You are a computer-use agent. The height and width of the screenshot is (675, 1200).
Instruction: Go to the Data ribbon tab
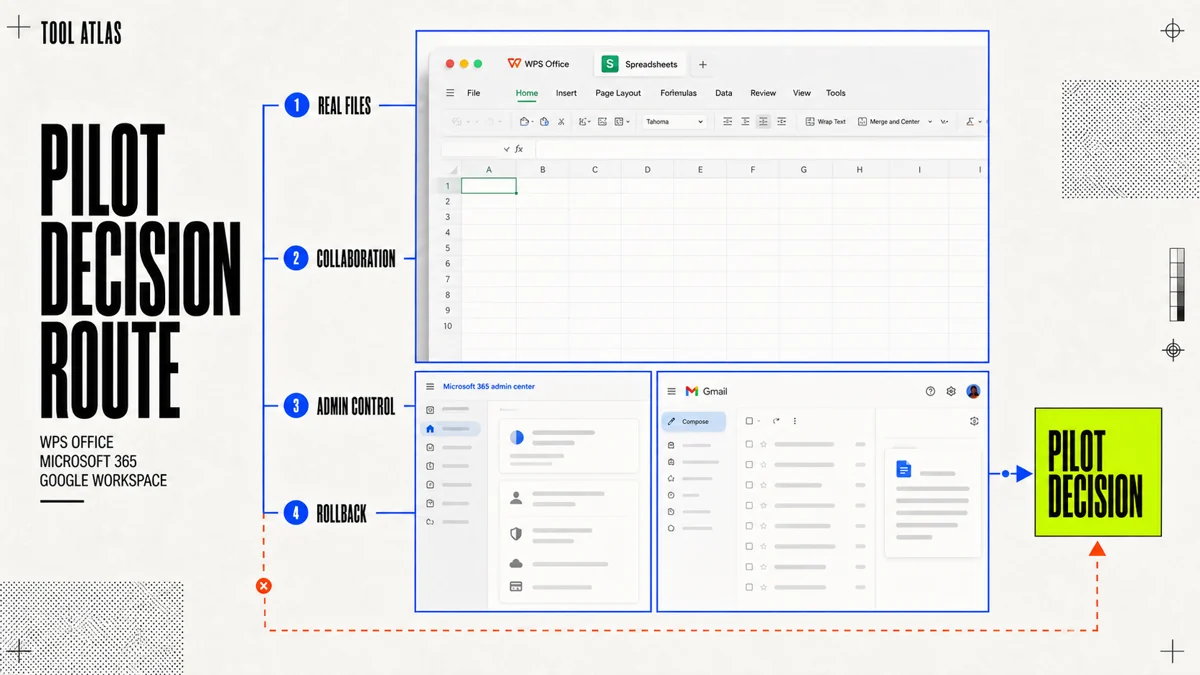pyautogui.click(x=724, y=93)
